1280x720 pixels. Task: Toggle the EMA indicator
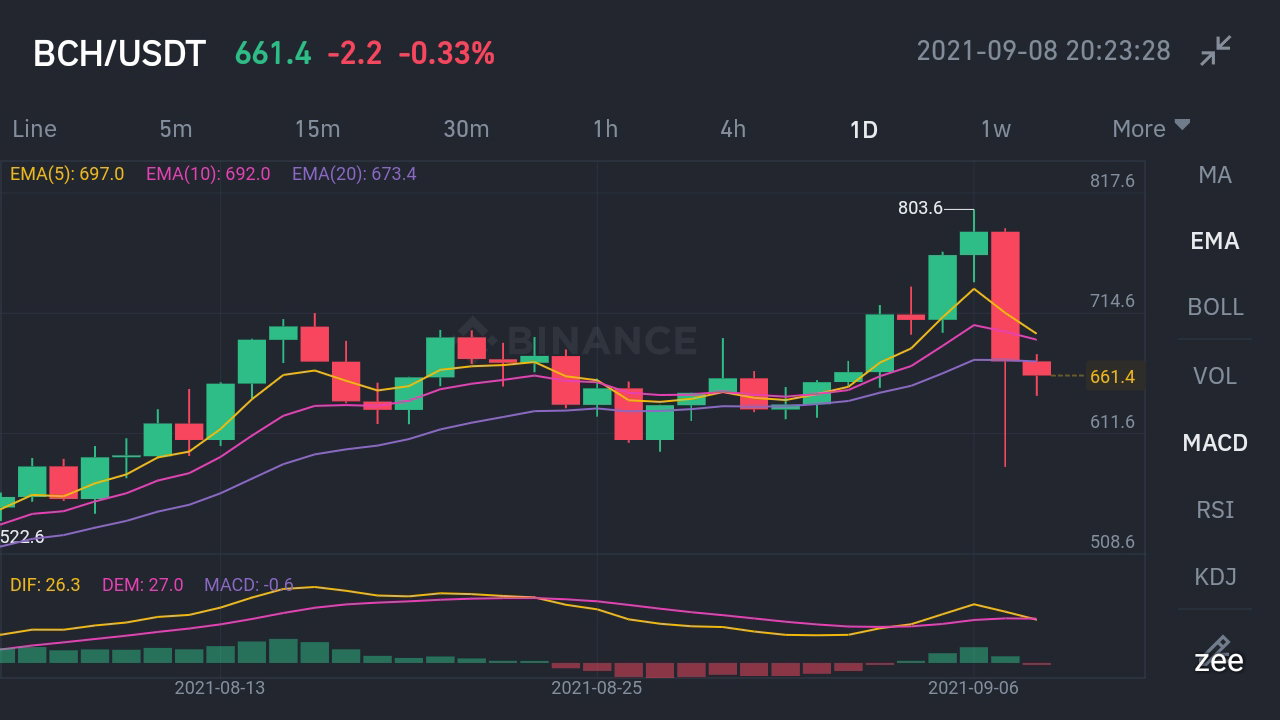(1215, 241)
